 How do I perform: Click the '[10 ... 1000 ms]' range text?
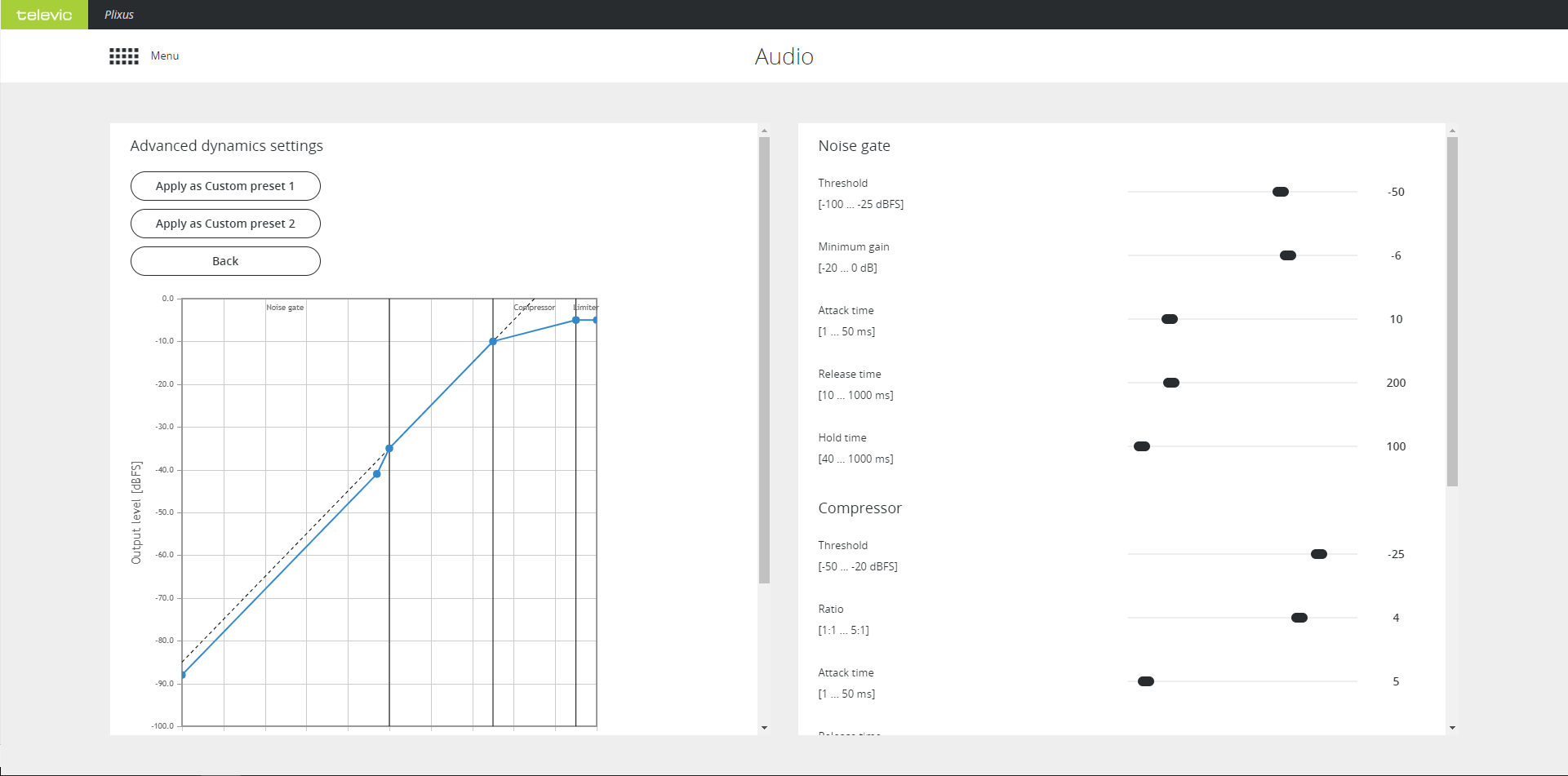855,396
